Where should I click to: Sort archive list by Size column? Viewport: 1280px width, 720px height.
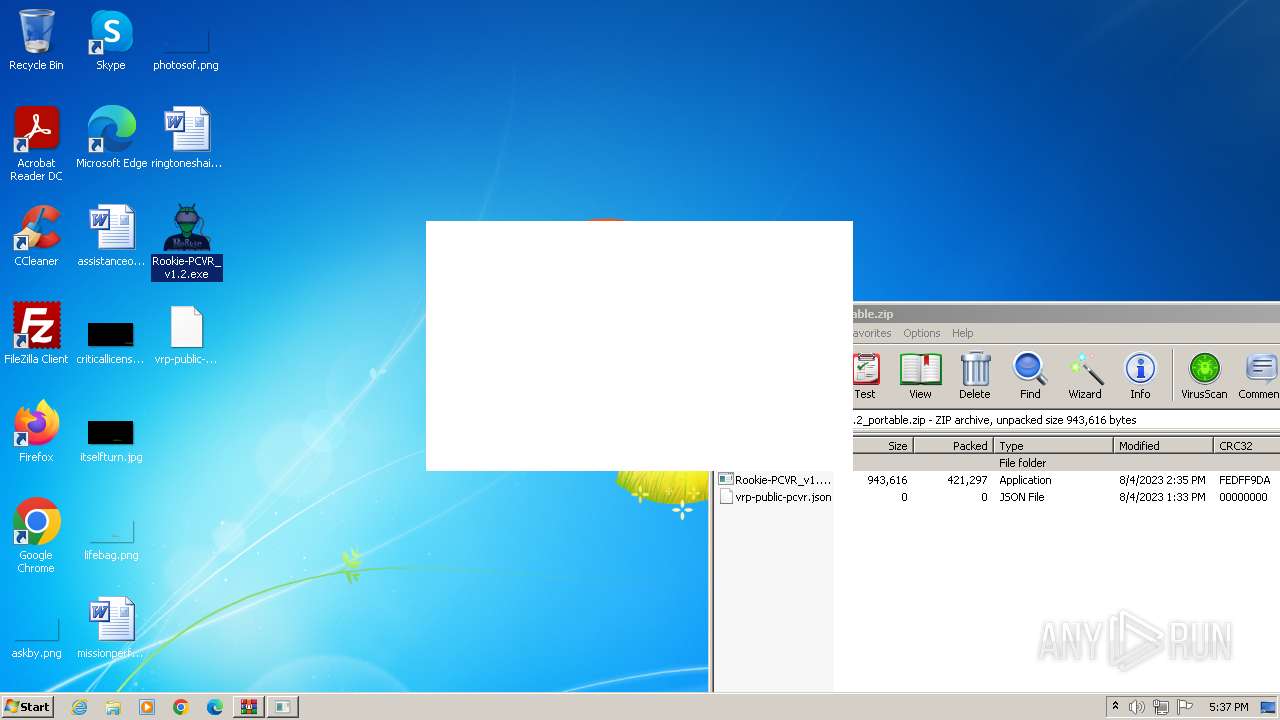882,446
